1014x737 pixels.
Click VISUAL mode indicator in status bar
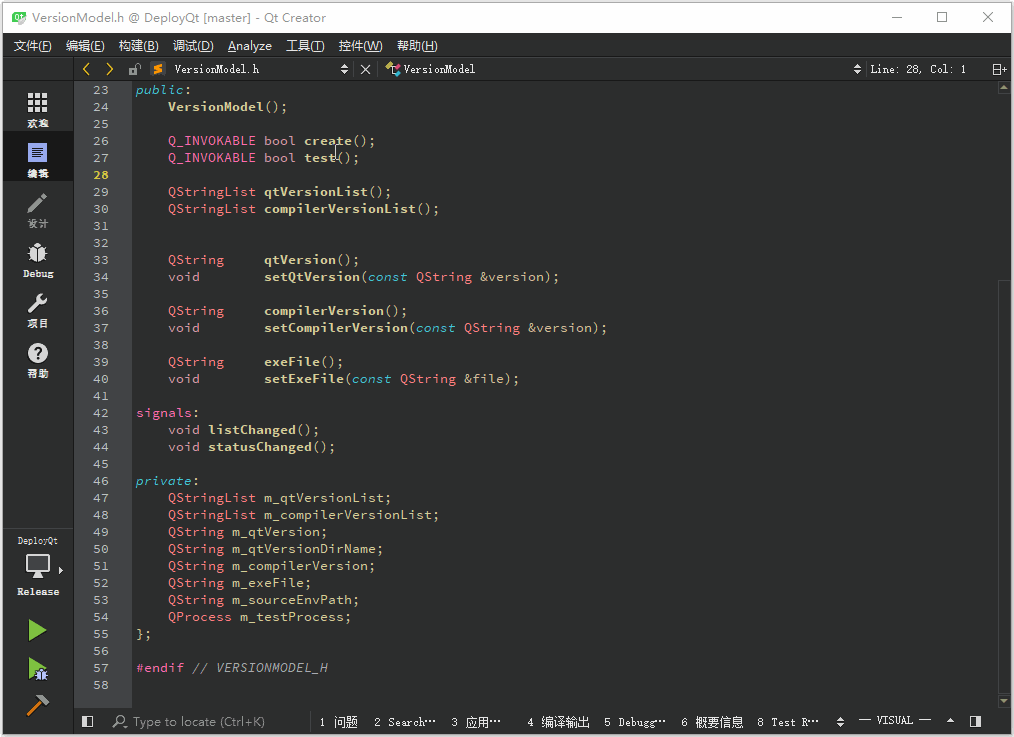894,720
